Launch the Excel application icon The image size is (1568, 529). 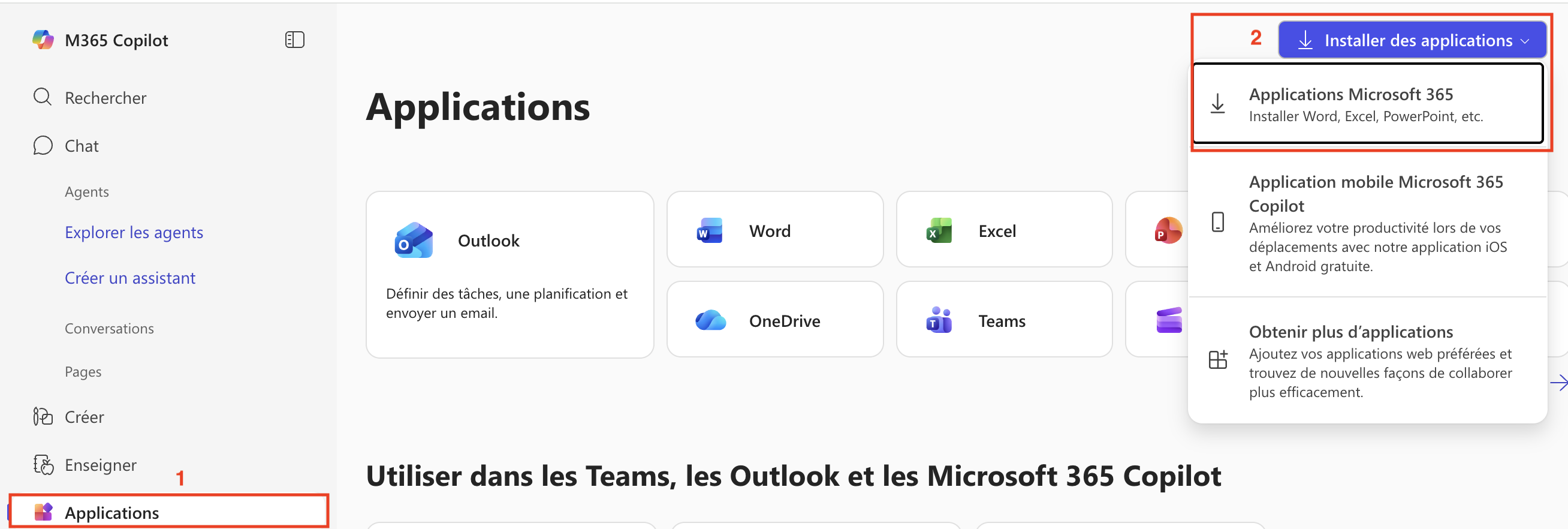click(939, 231)
